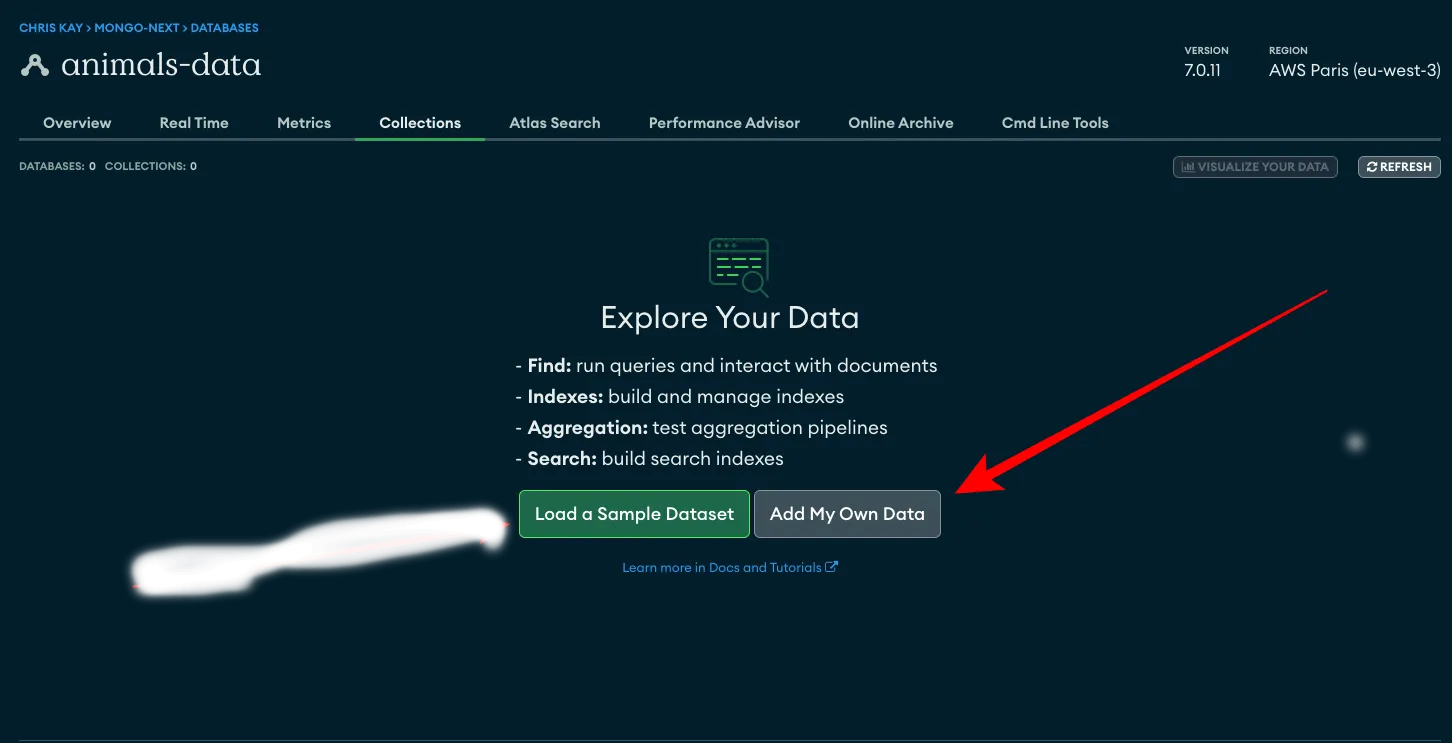Viewport: 1452px width, 743px height.
Task: Refresh the collections view
Action: 1399,167
